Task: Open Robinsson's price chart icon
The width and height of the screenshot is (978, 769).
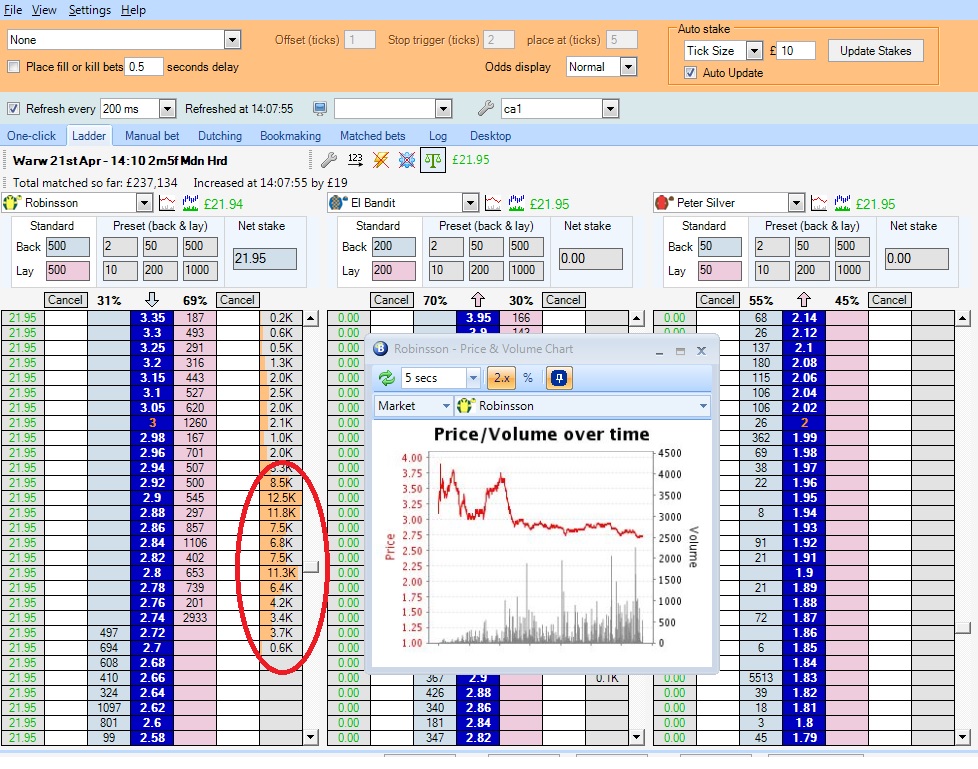Action: [x=167, y=204]
